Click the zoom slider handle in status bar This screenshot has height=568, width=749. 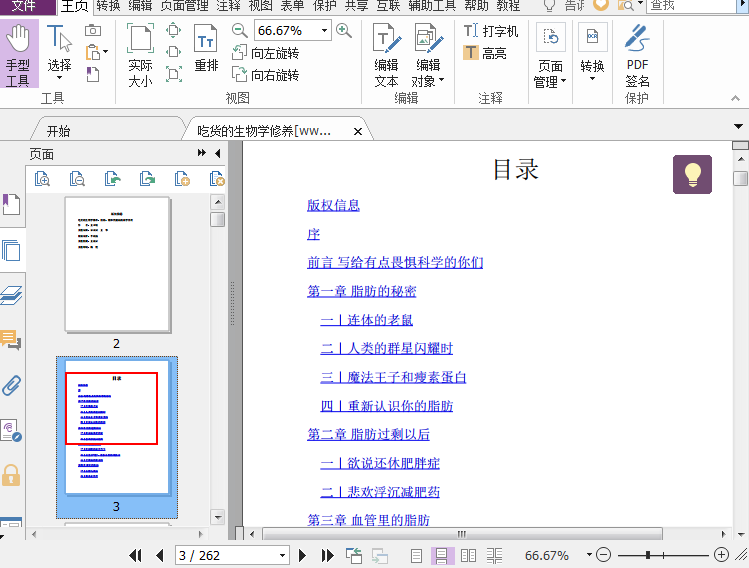click(x=648, y=555)
